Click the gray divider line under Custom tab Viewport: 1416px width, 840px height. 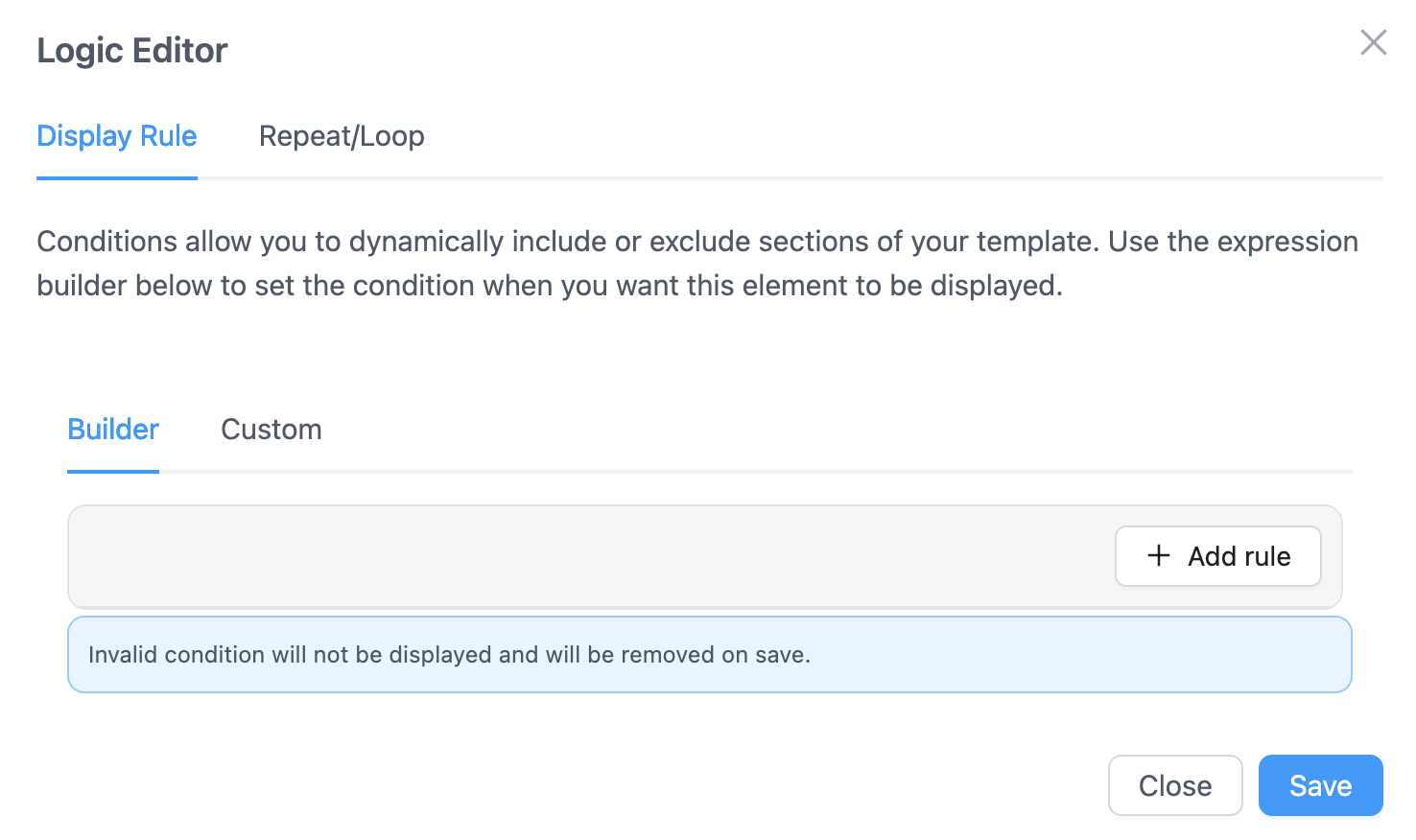click(x=271, y=472)
